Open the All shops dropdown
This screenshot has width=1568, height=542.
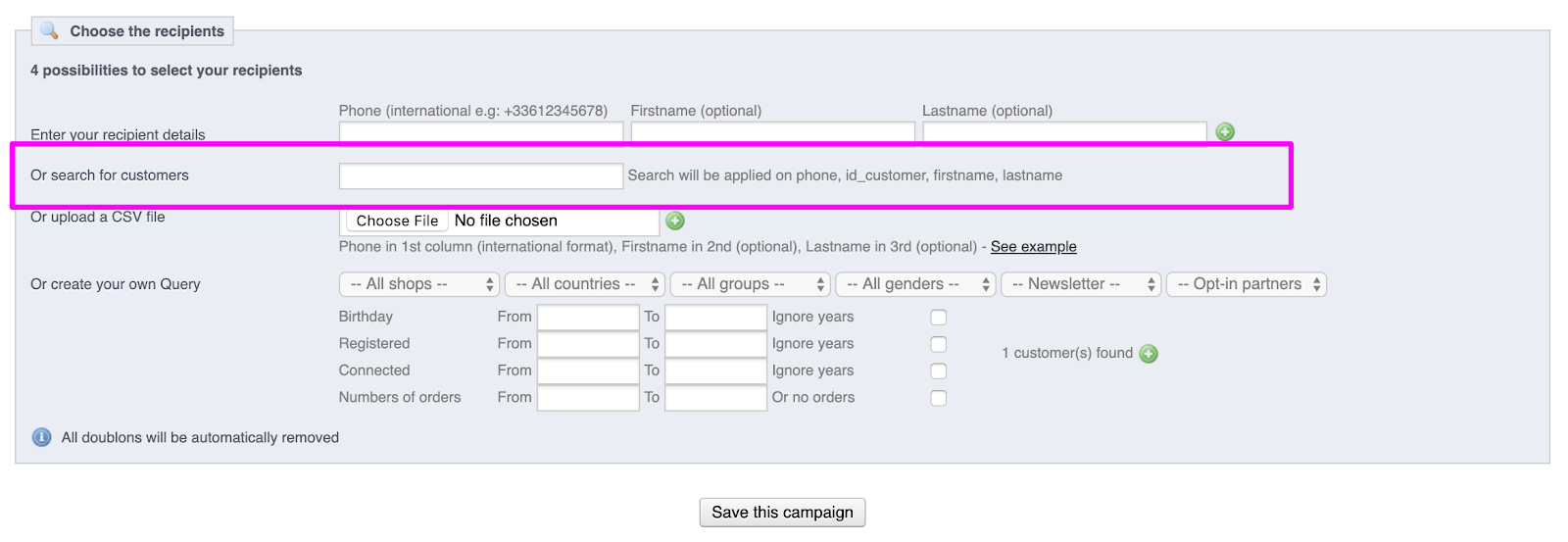pos(419,284)
